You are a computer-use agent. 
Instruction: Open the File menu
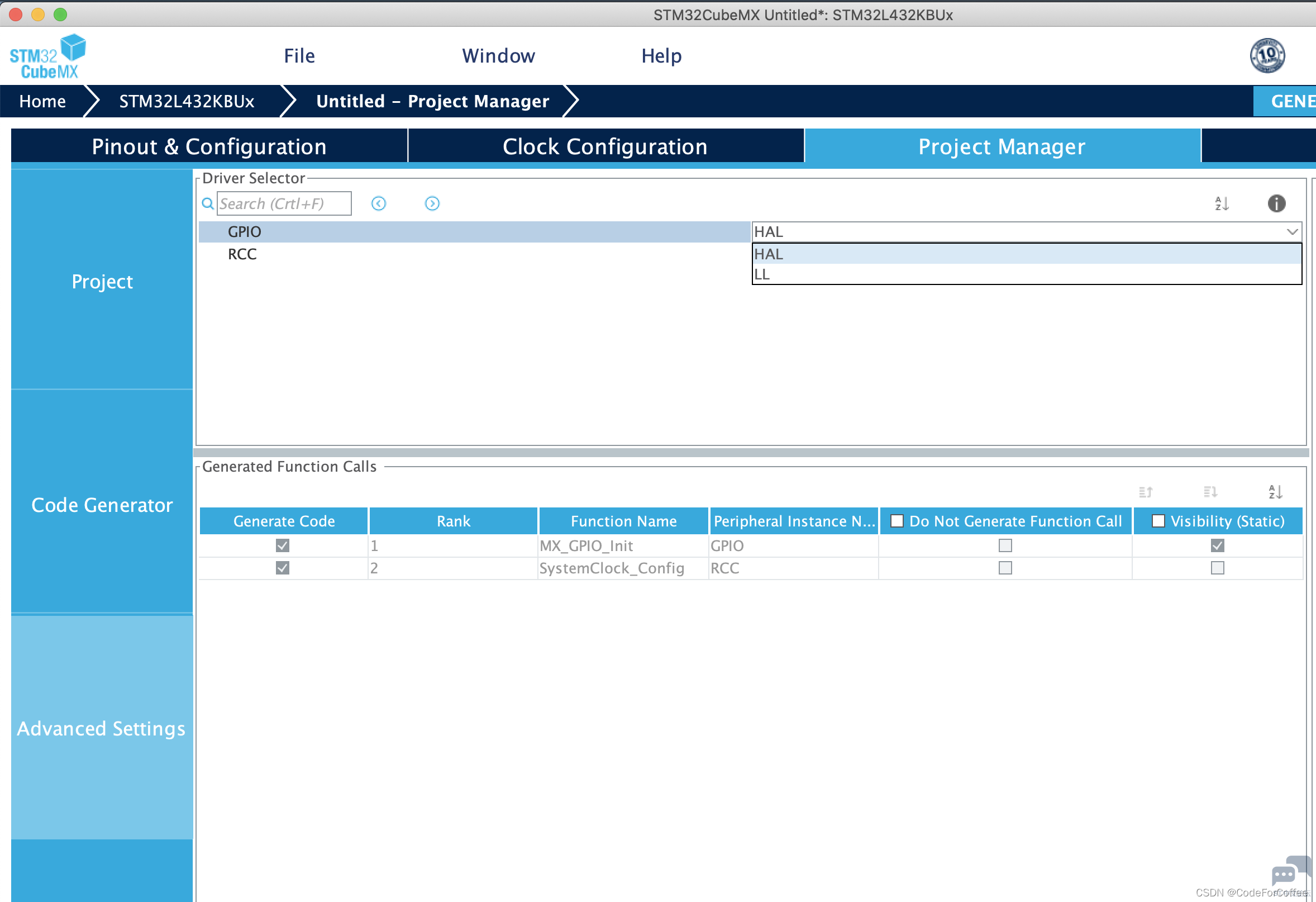(x=299, y=55)
